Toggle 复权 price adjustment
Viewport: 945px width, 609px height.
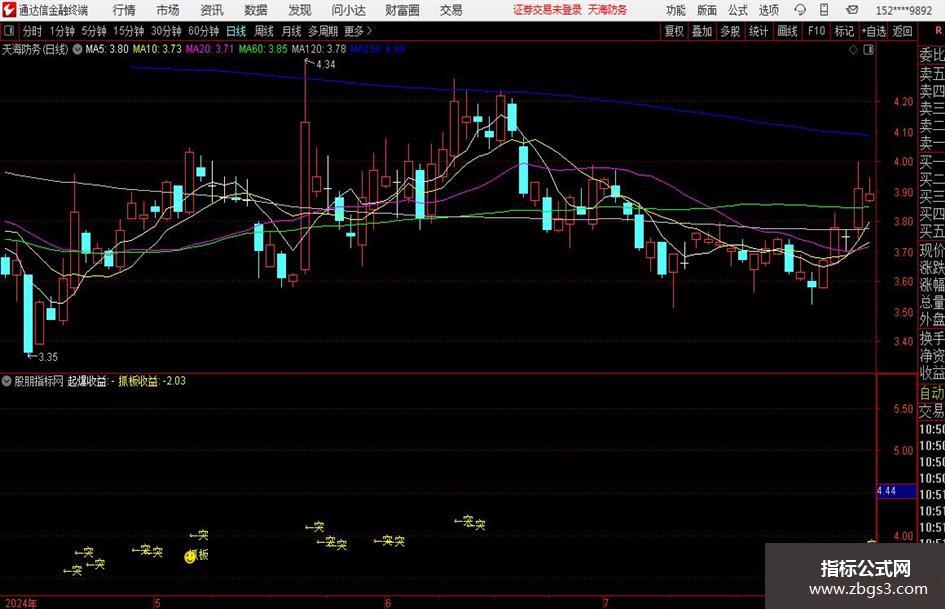click(674, 31)
